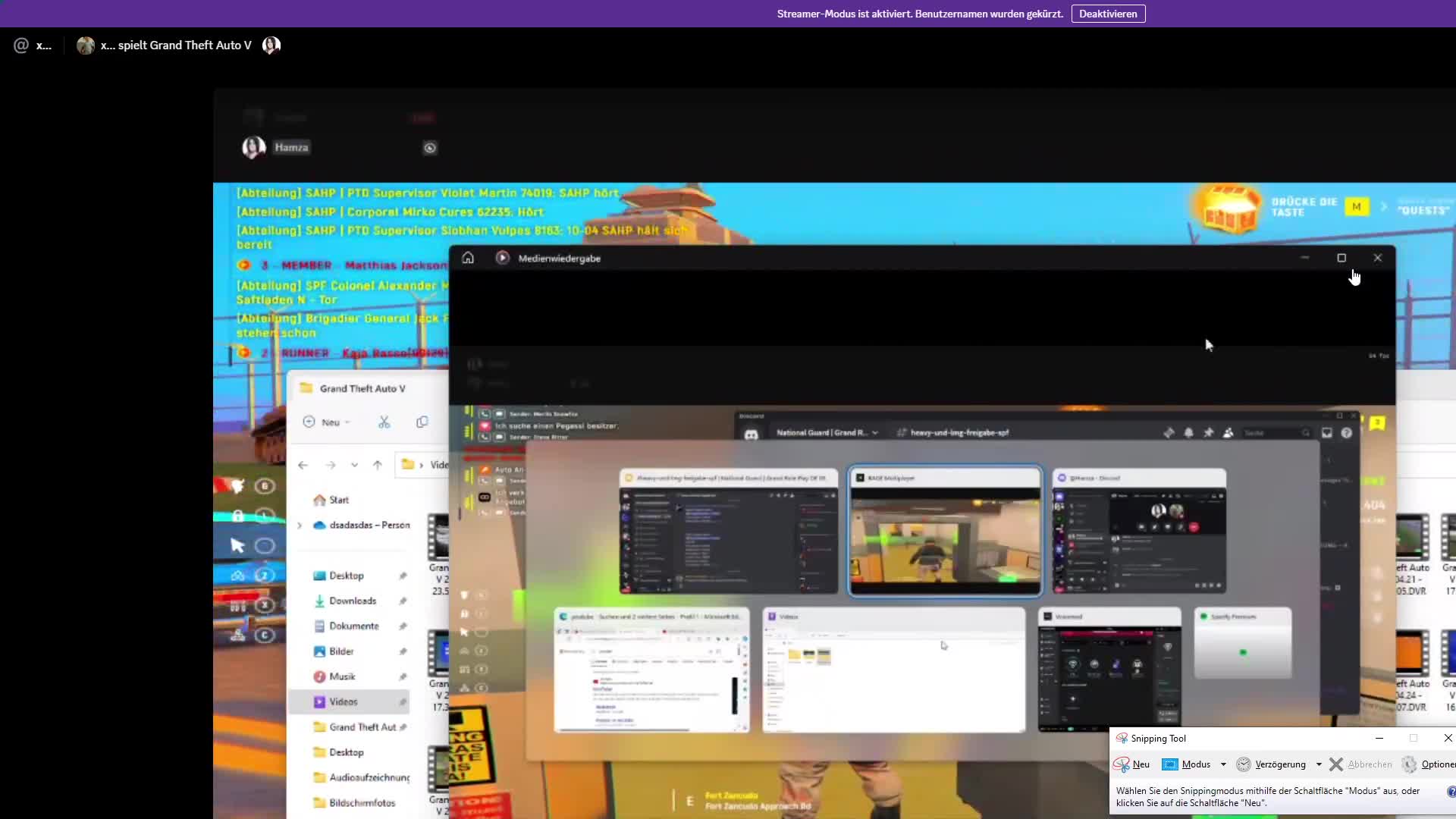Viewport: 1456px width, 819px height.
Task: Open the Discord help icon
Action: click(1347, 432)
